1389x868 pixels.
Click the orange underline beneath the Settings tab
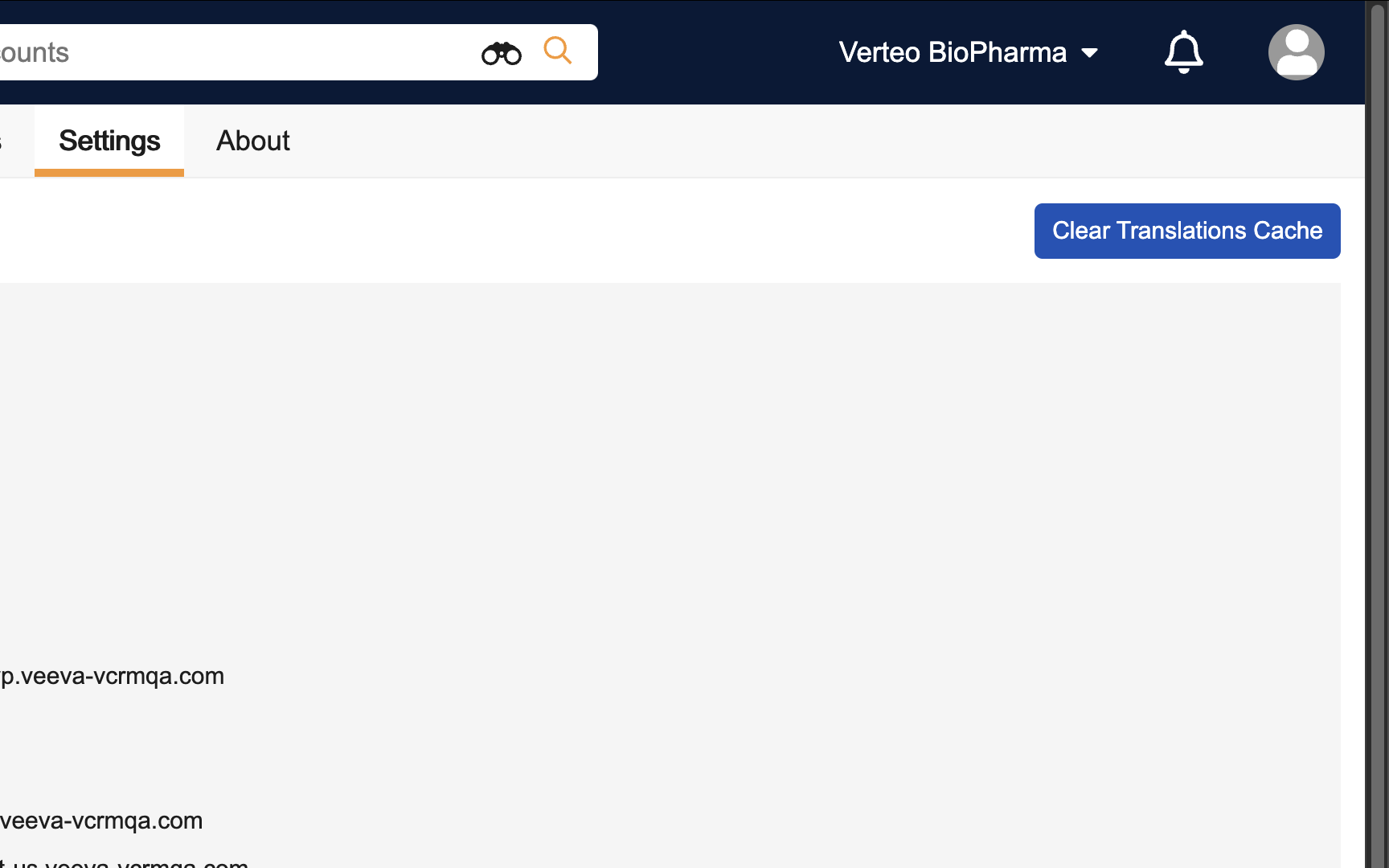point(109,172)
